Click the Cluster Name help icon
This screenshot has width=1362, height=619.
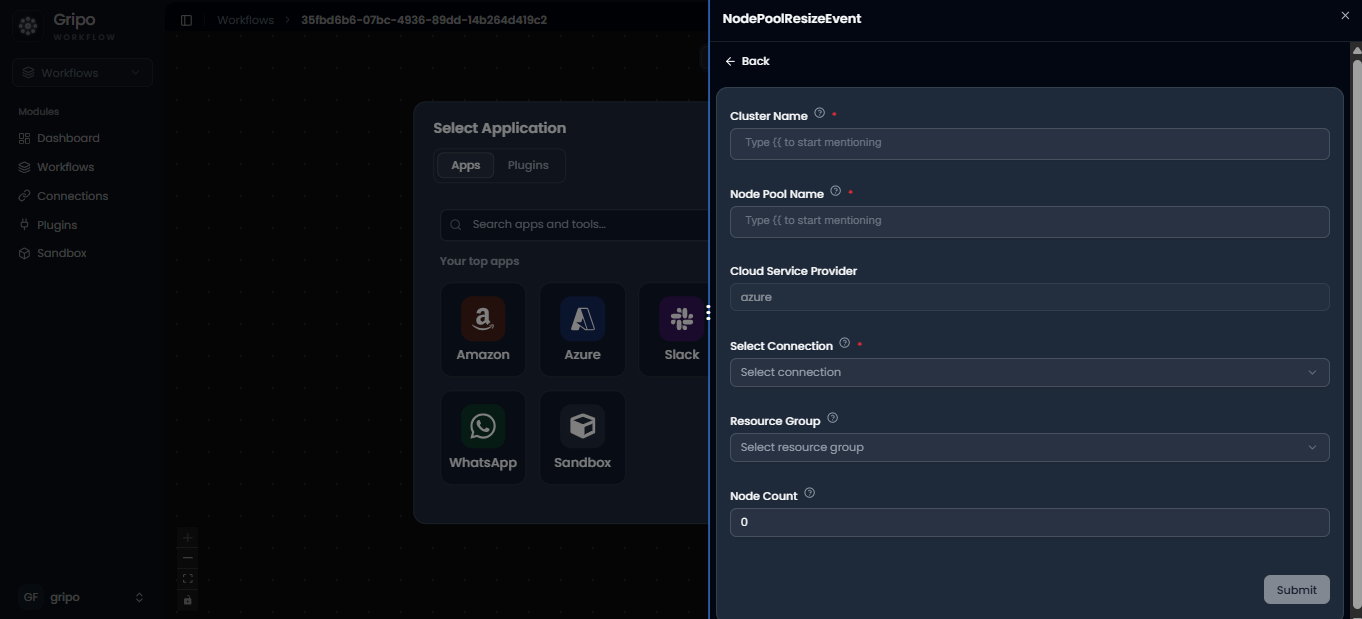point(820,113)
